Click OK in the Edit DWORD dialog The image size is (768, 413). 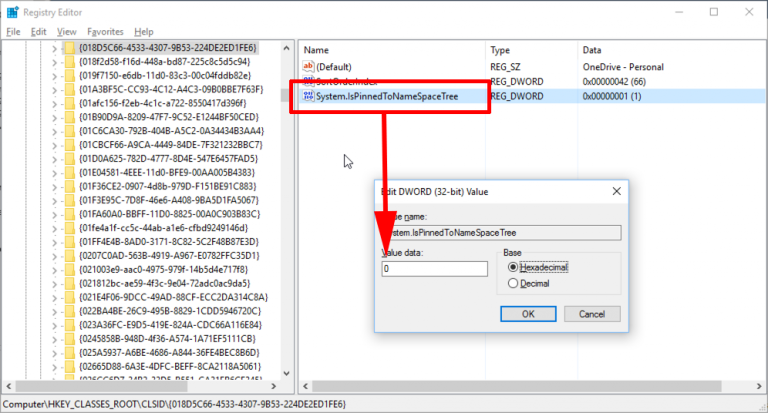click(x=527, y=313)
